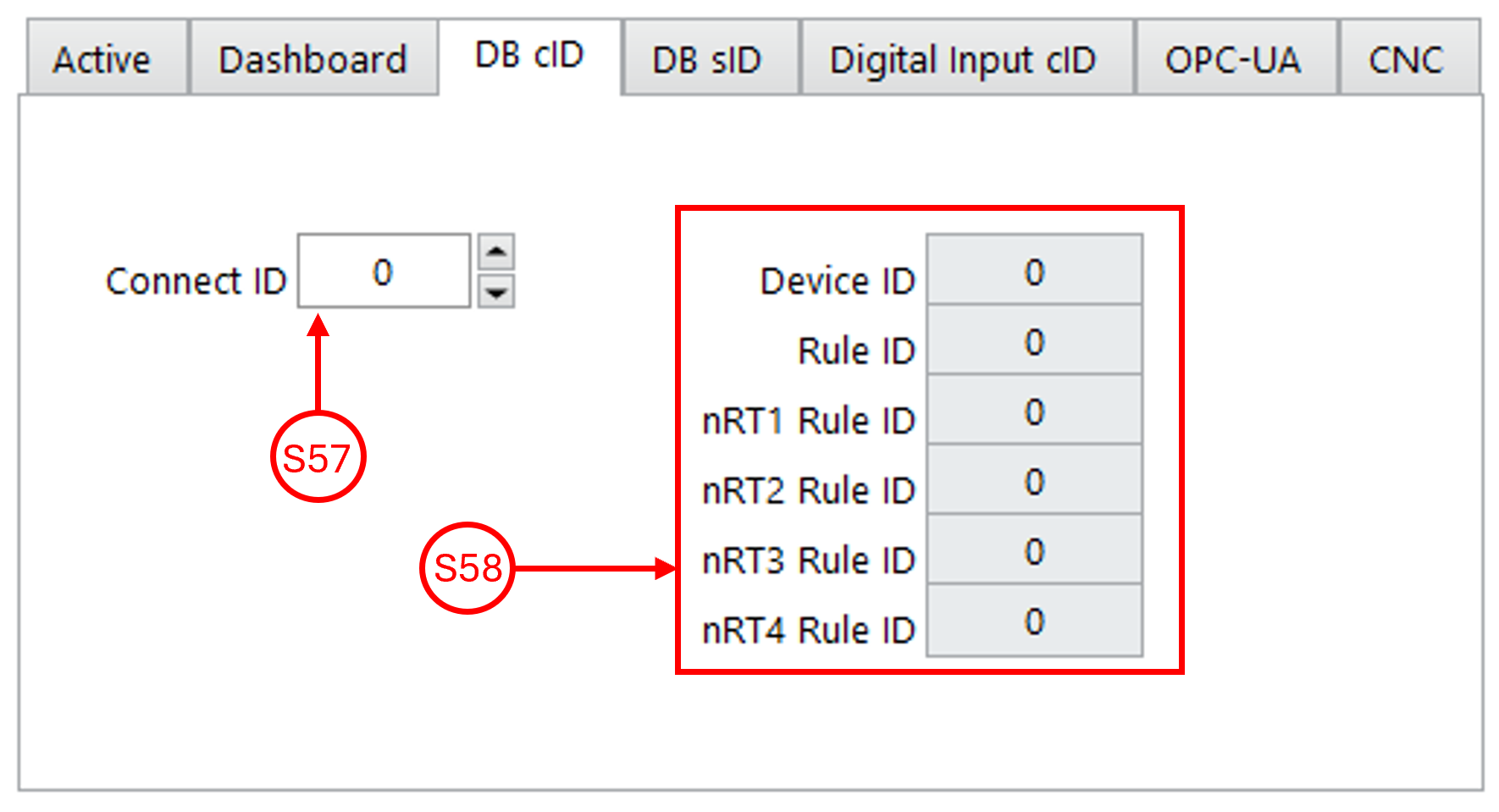The width and height of the screenshot is (1499, 812).
Task: Select the Rule ID value field
Action: (x=1034, y=341)
